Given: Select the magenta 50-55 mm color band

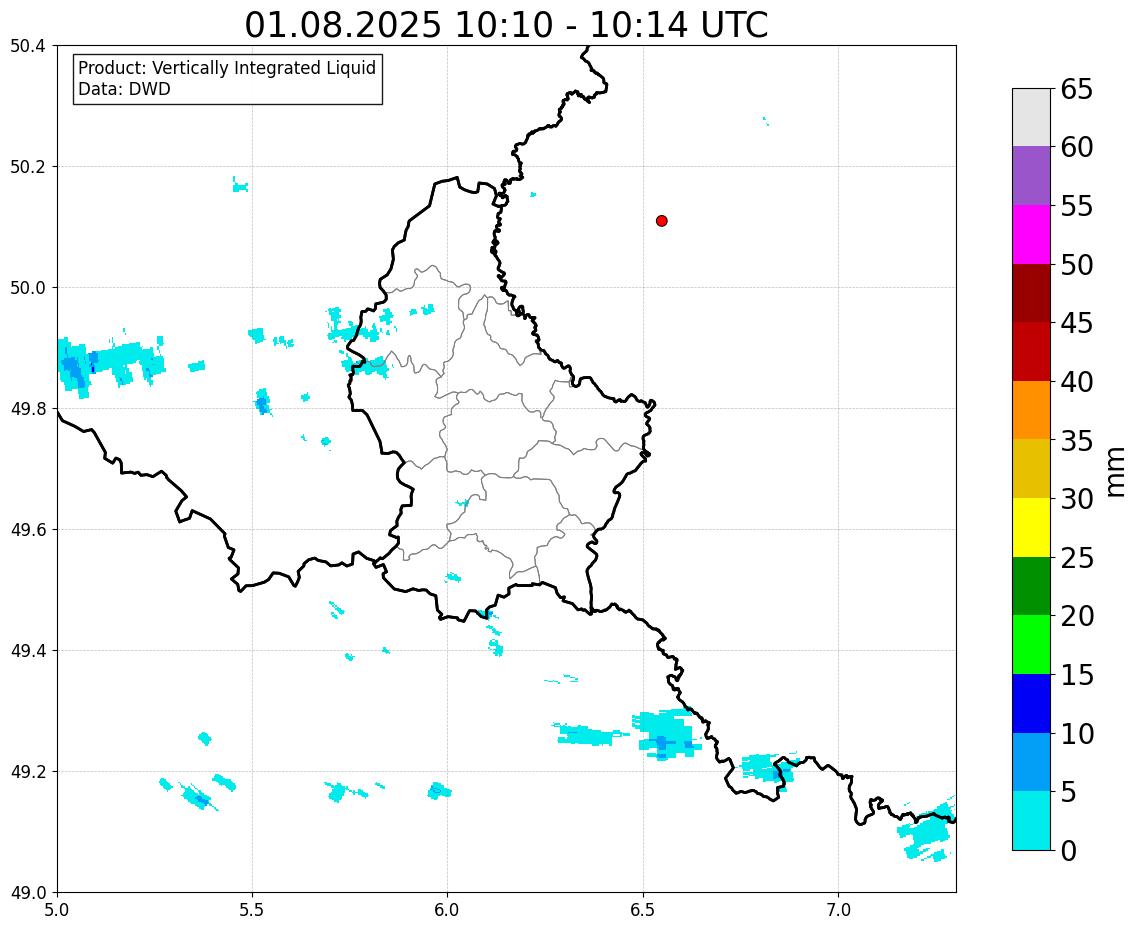Looking at the screenshot, I should tap(1031, 234).
